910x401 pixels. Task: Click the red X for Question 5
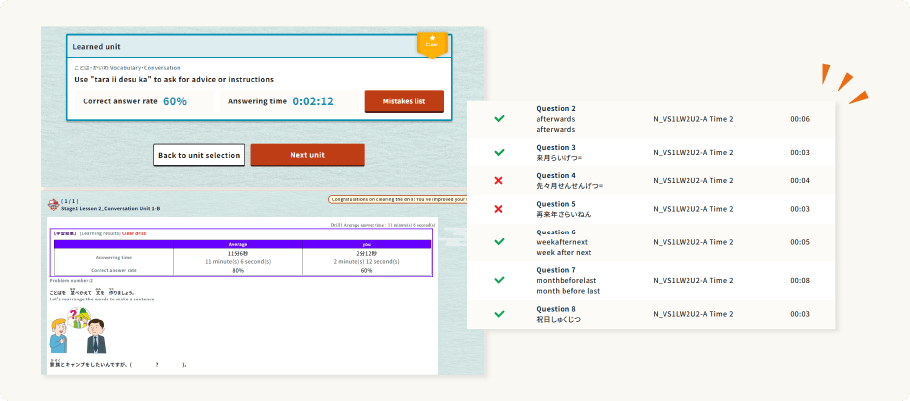(x=498, y=208)
